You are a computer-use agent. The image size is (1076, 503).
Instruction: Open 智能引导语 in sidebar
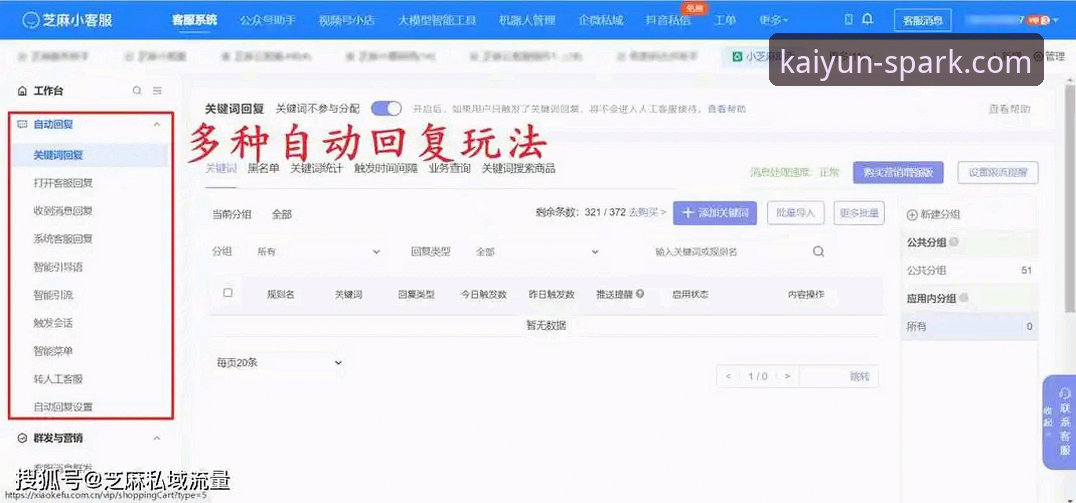click(58, 267)
